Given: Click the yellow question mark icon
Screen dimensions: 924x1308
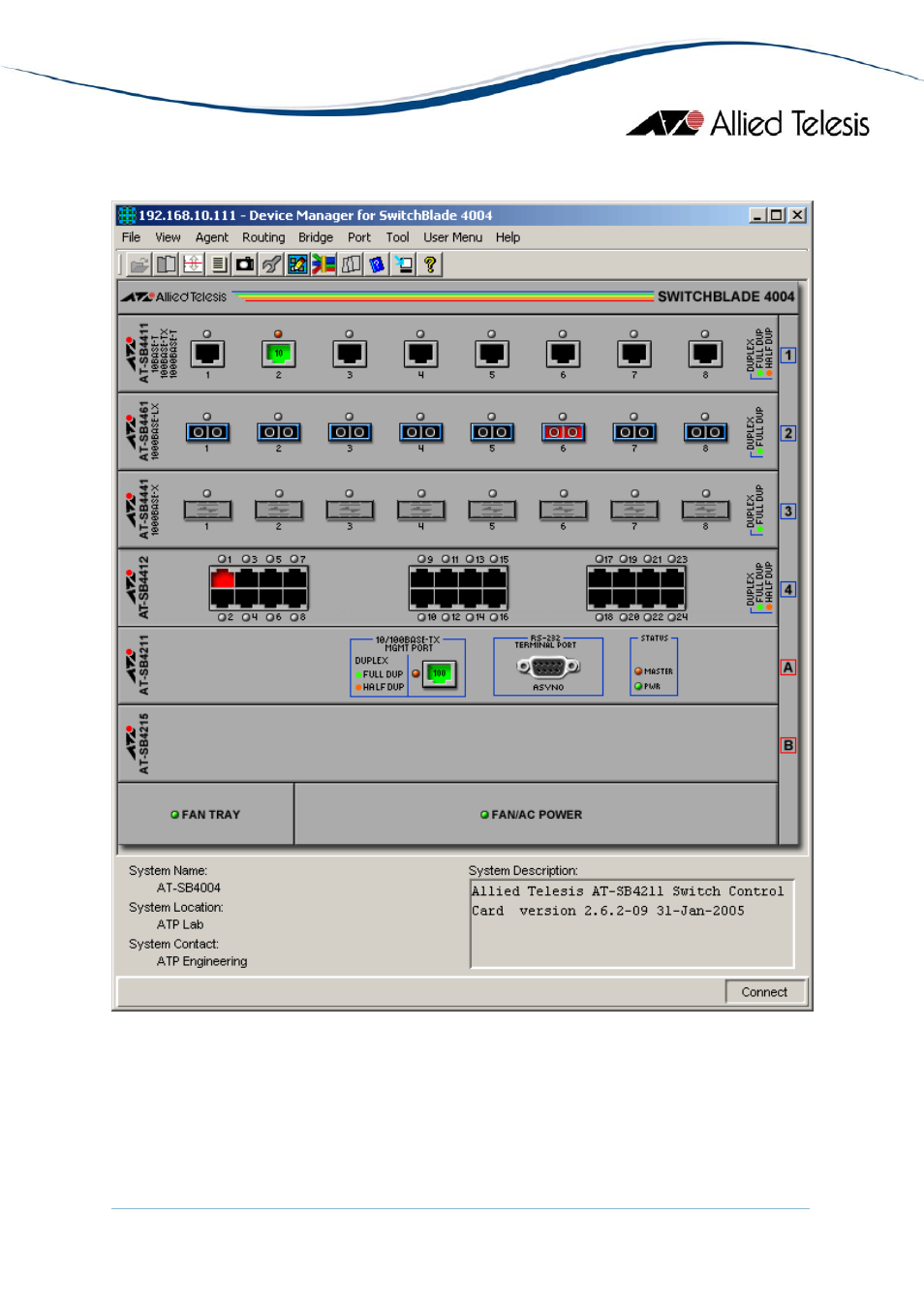Looking at the screenshot, I should pyautogui.click(x=430, y=264).
